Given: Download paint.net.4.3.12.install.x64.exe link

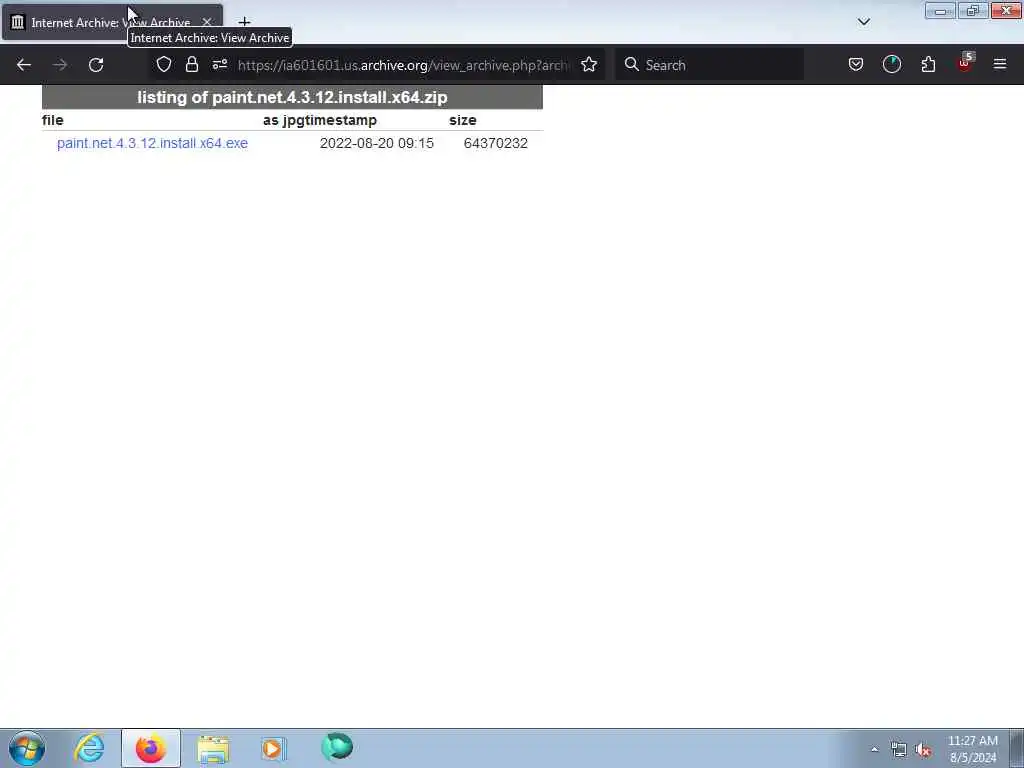Looking at the screenshot, I should [152, 143].
